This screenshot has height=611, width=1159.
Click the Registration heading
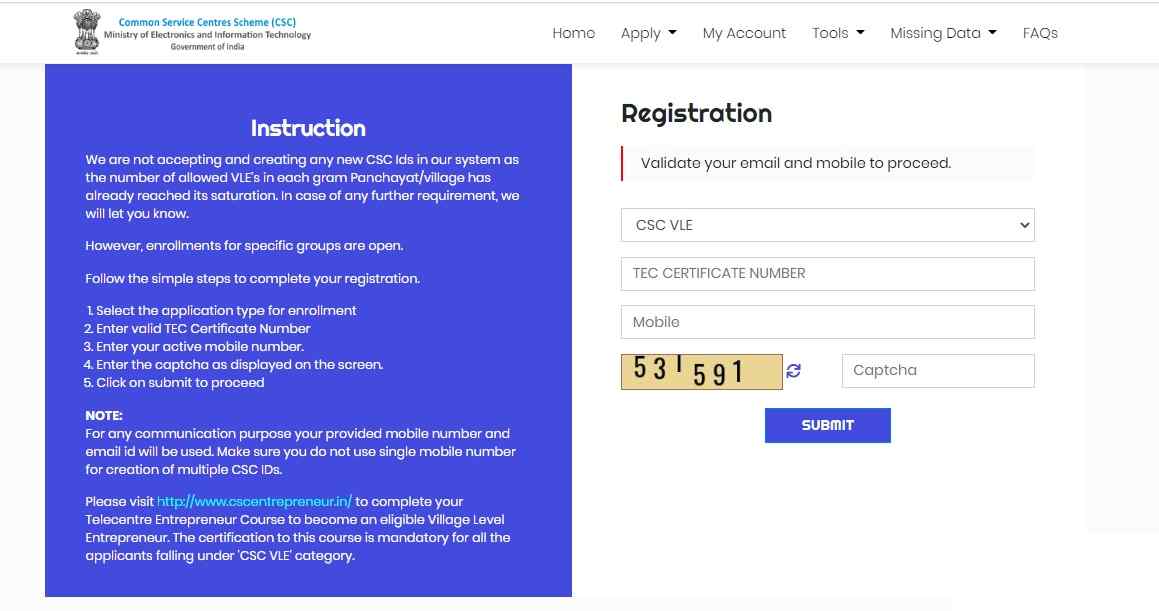click(x=696, y=113)
